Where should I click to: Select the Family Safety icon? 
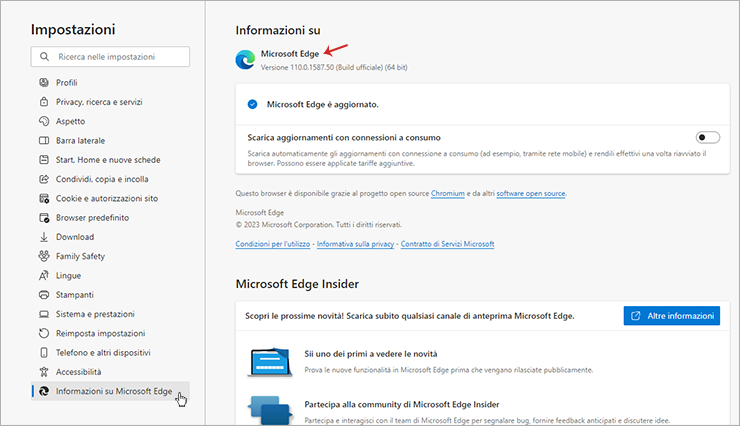point(44,256)
